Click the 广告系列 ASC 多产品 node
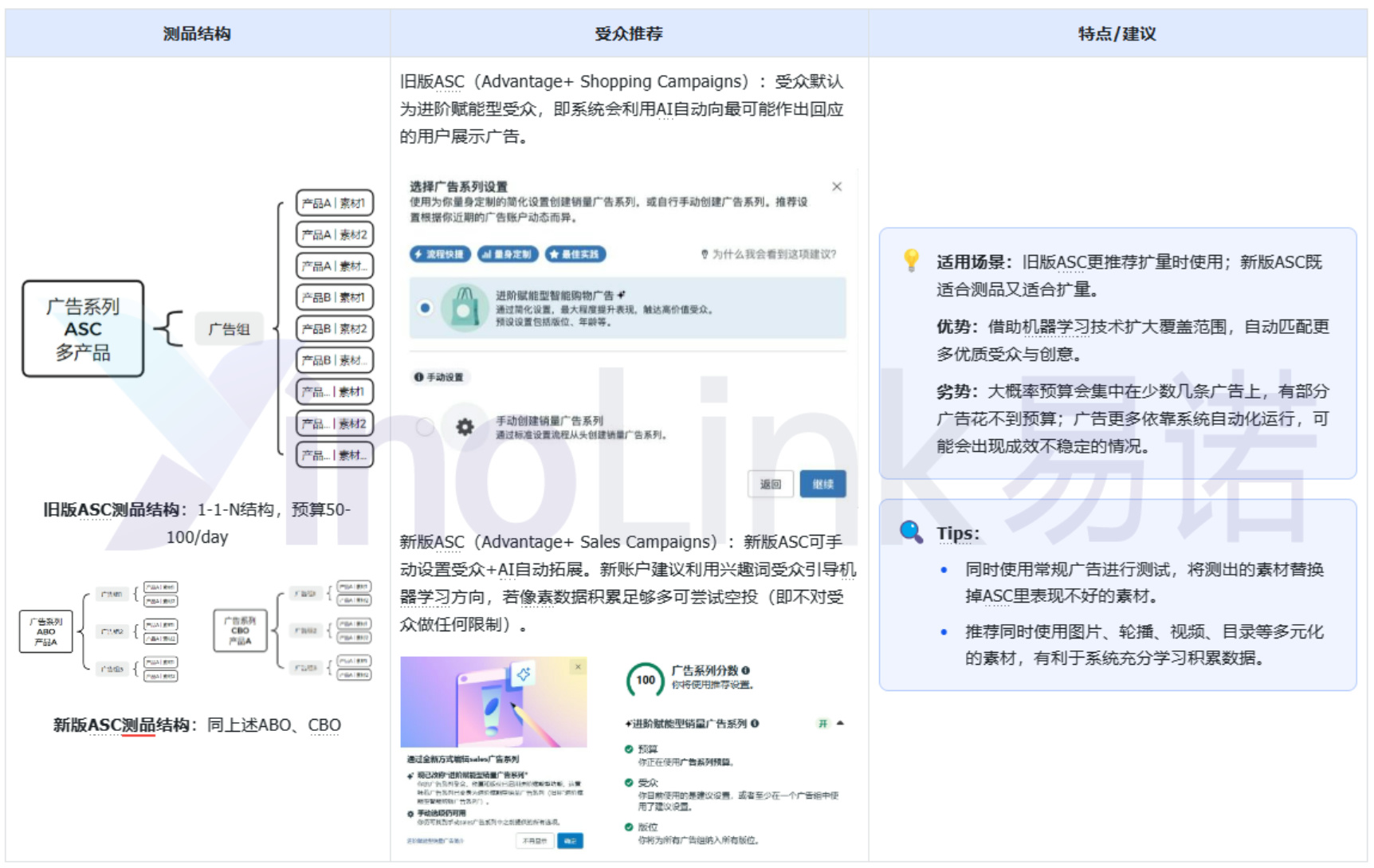Image resolution: width=1374 pixels, height=868 pixels. tap(83, 328)
